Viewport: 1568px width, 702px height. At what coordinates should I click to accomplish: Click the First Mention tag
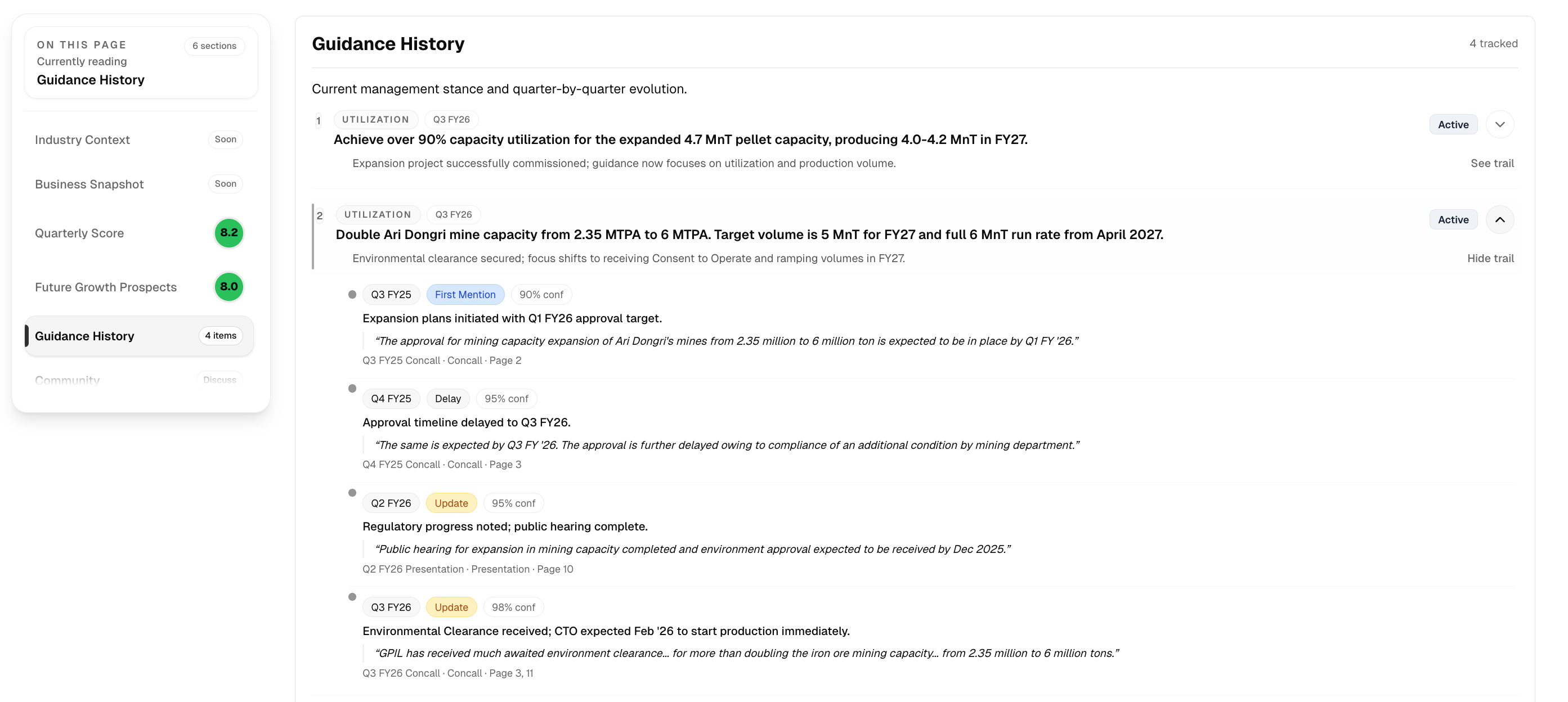click(x=465, y=294)
